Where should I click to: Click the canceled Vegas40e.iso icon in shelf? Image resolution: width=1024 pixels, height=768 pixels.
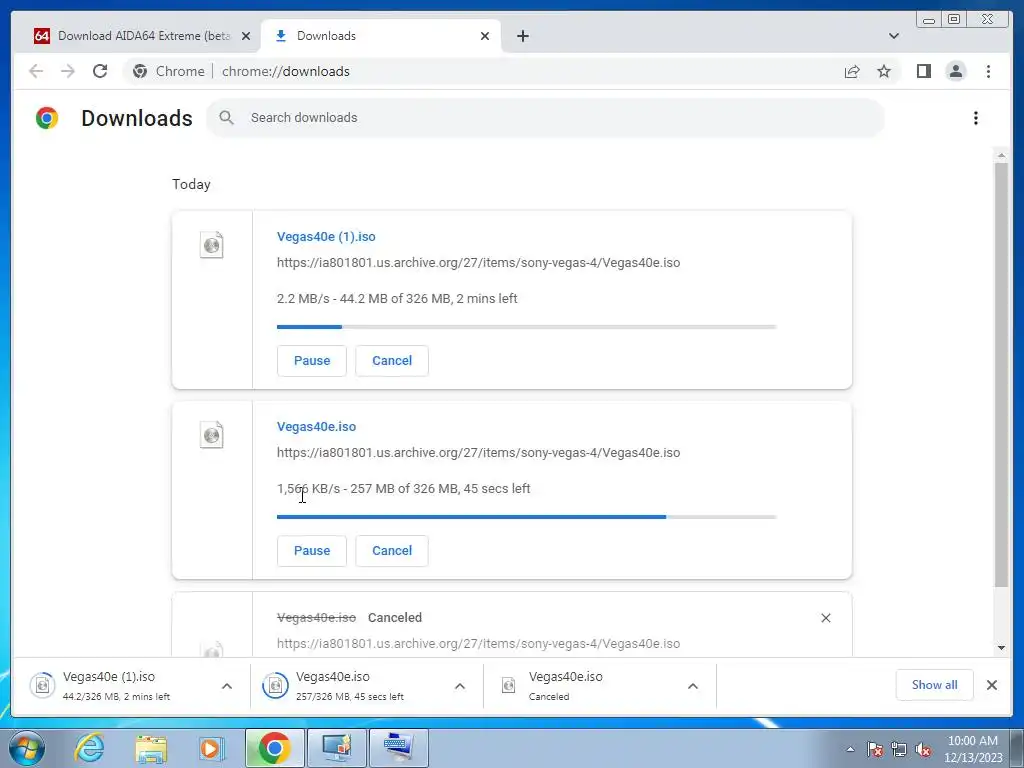point(508,685)
